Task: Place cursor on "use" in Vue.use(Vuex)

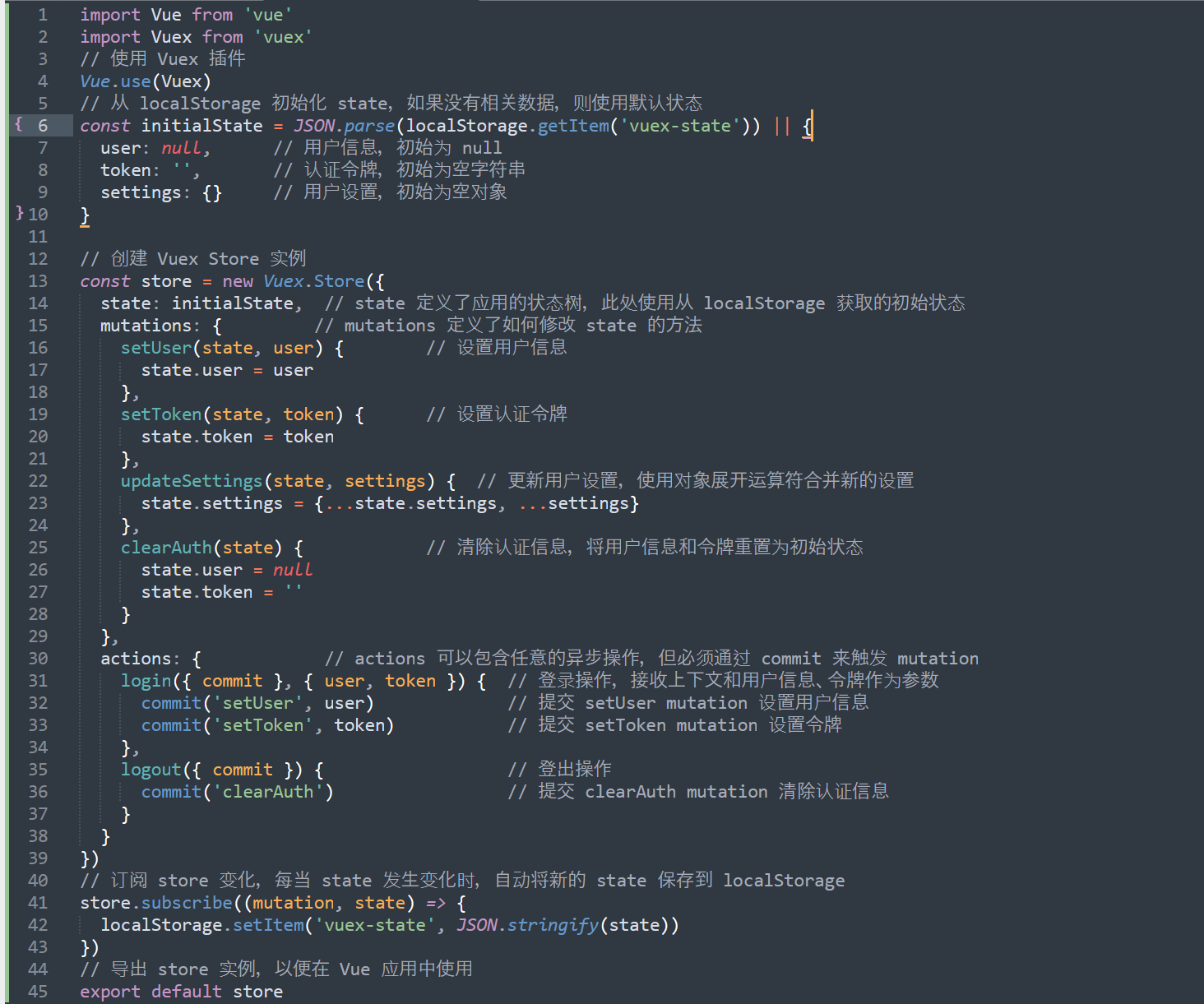Action: pyautogui.click(x=136, y=81)
